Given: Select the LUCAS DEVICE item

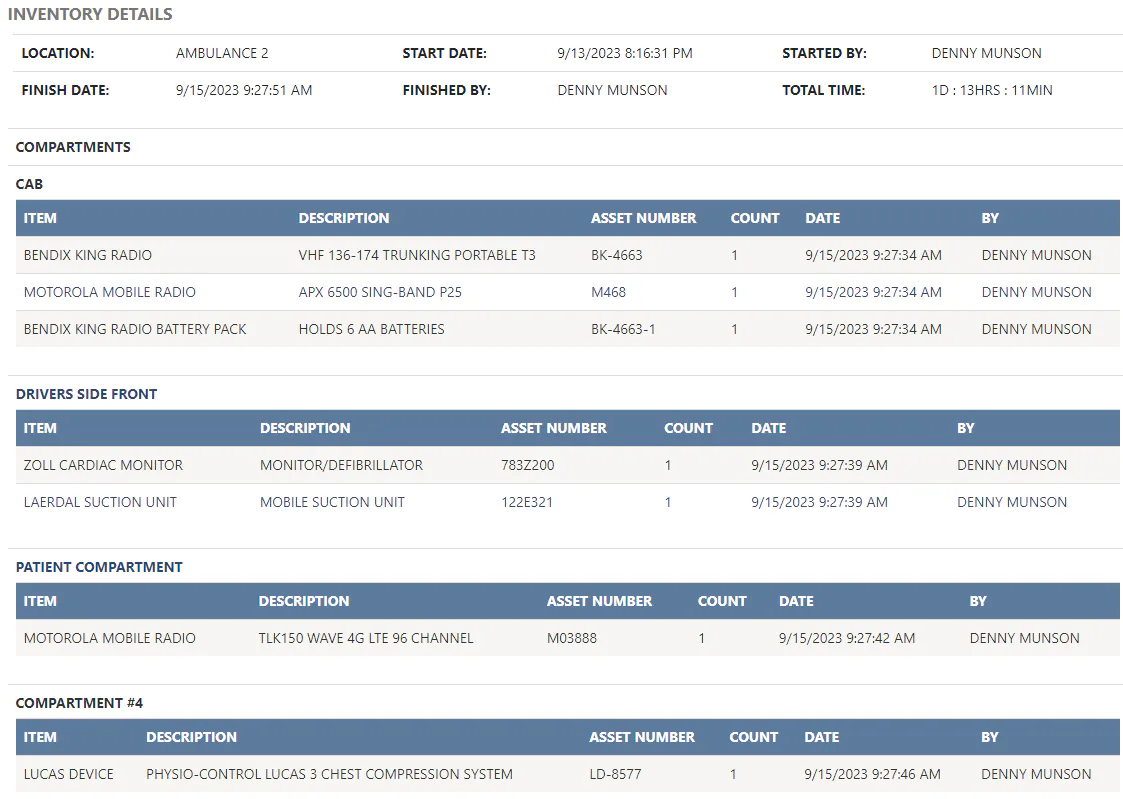Looking at the screenshot, I should (x=69, y=775).
